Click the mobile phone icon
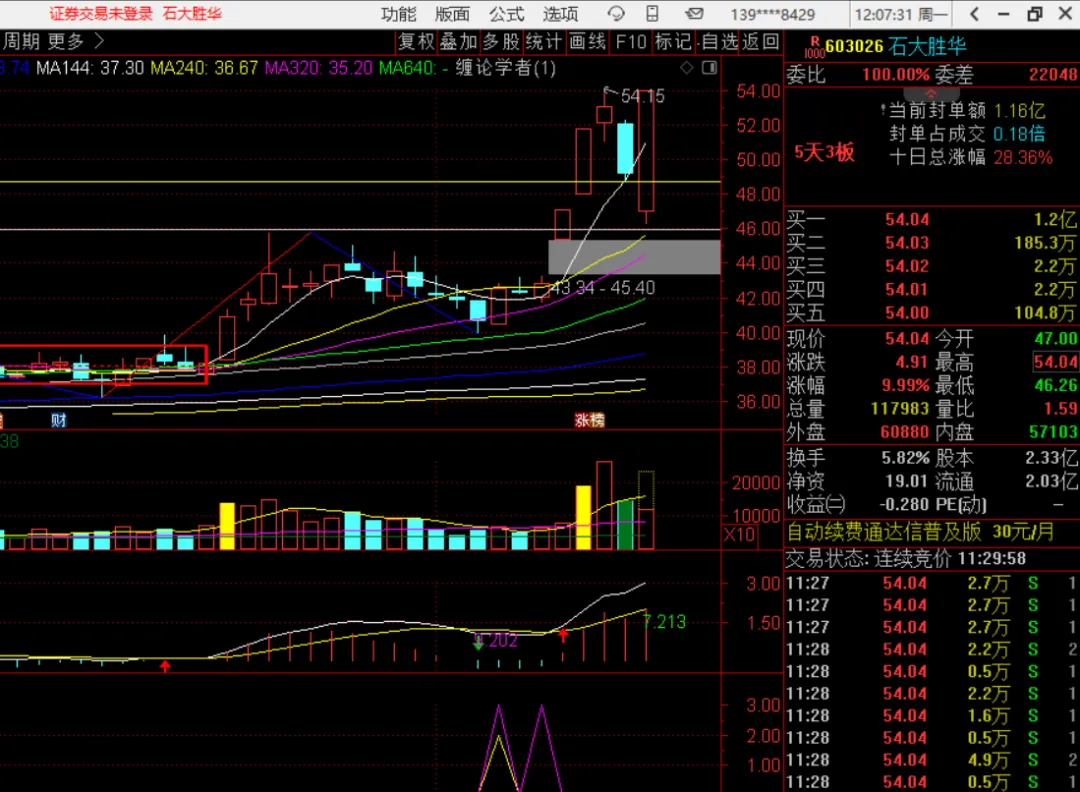Image resolution: width=1080 pixels, height=792 pixels. click(652, 14)
